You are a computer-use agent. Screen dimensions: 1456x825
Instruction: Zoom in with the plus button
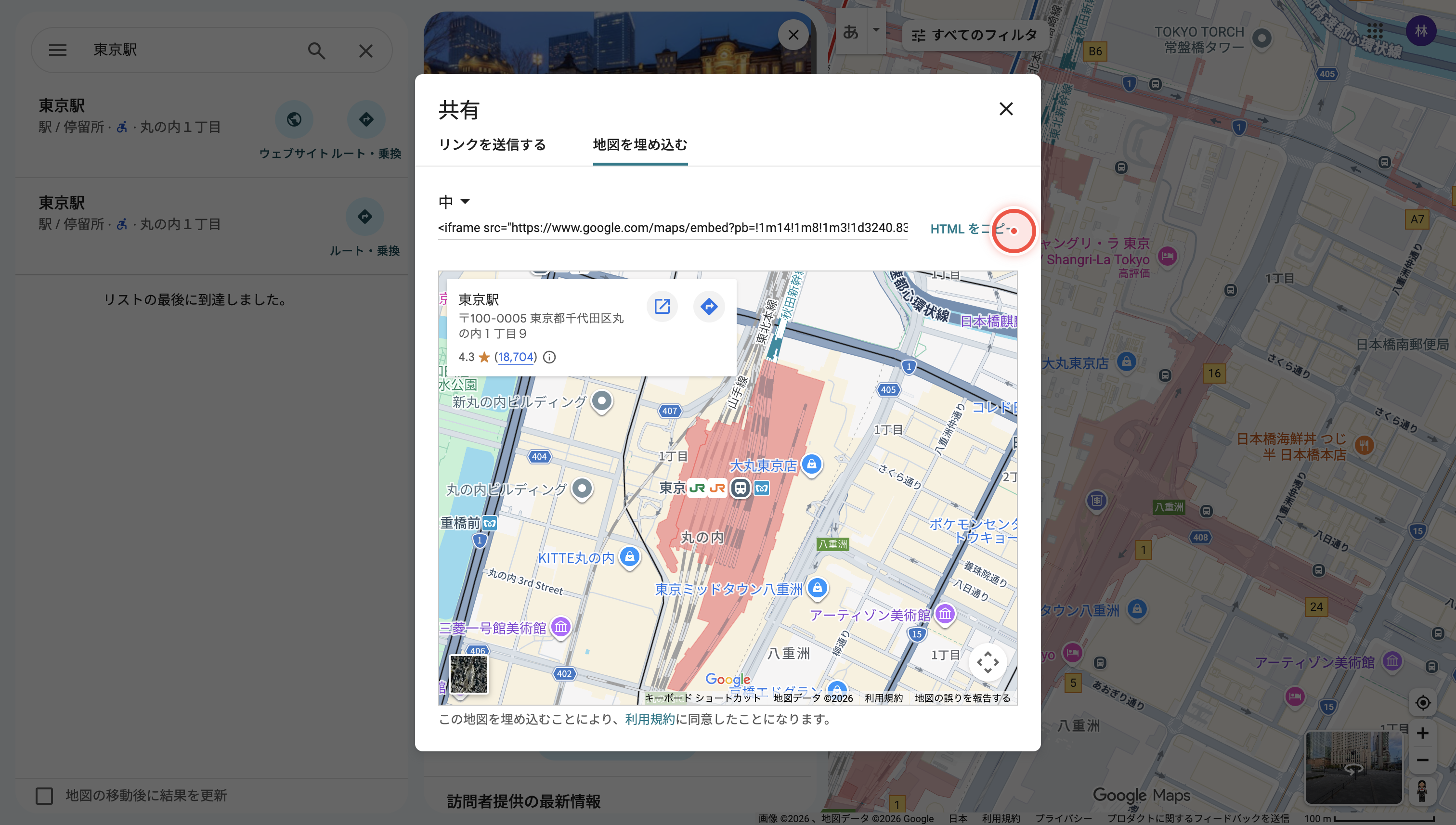coord(1423,733)
